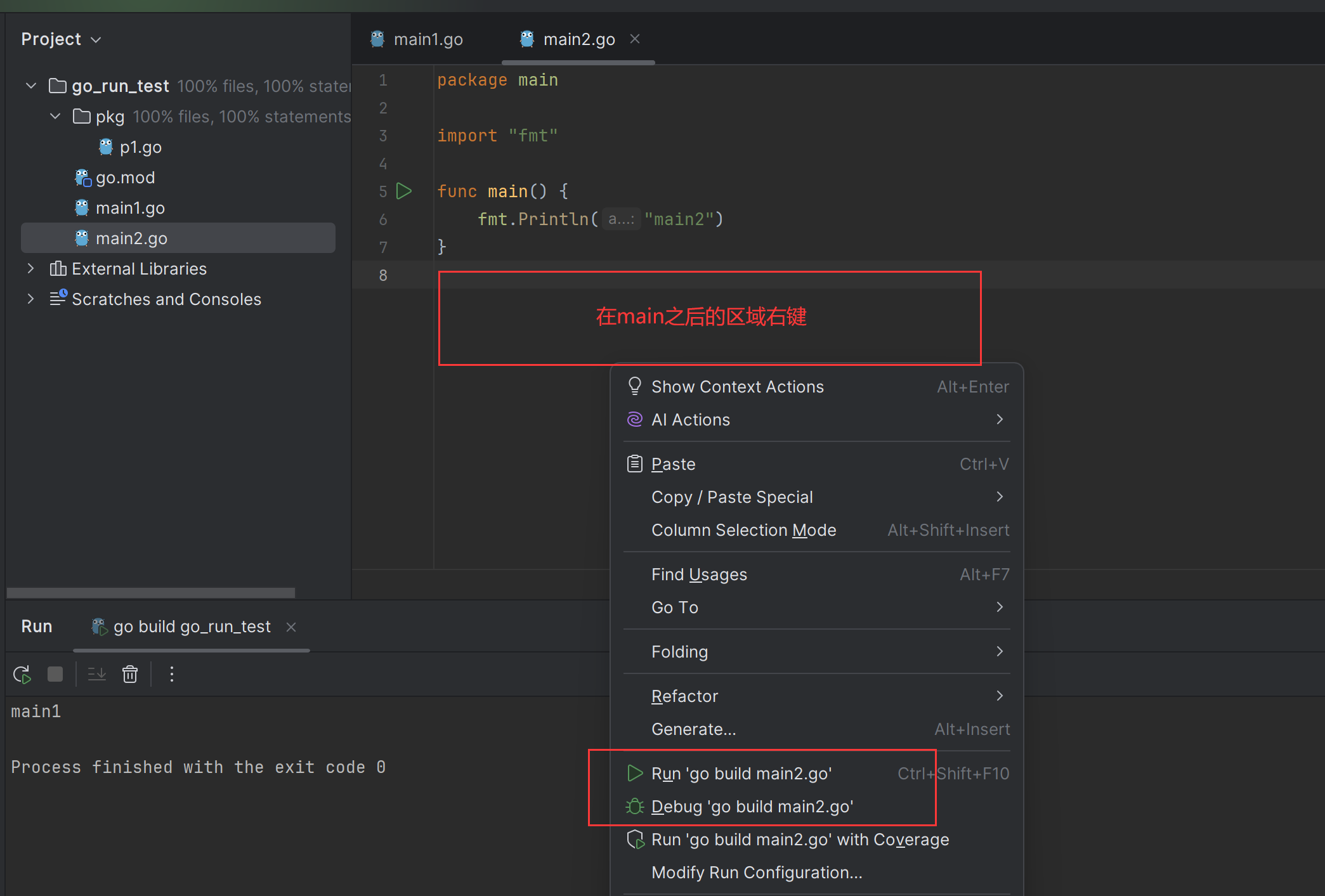Click the green run gutter arrow beside func main
This screenshot has width=1325, height=896.
click(x=404, y=191)
